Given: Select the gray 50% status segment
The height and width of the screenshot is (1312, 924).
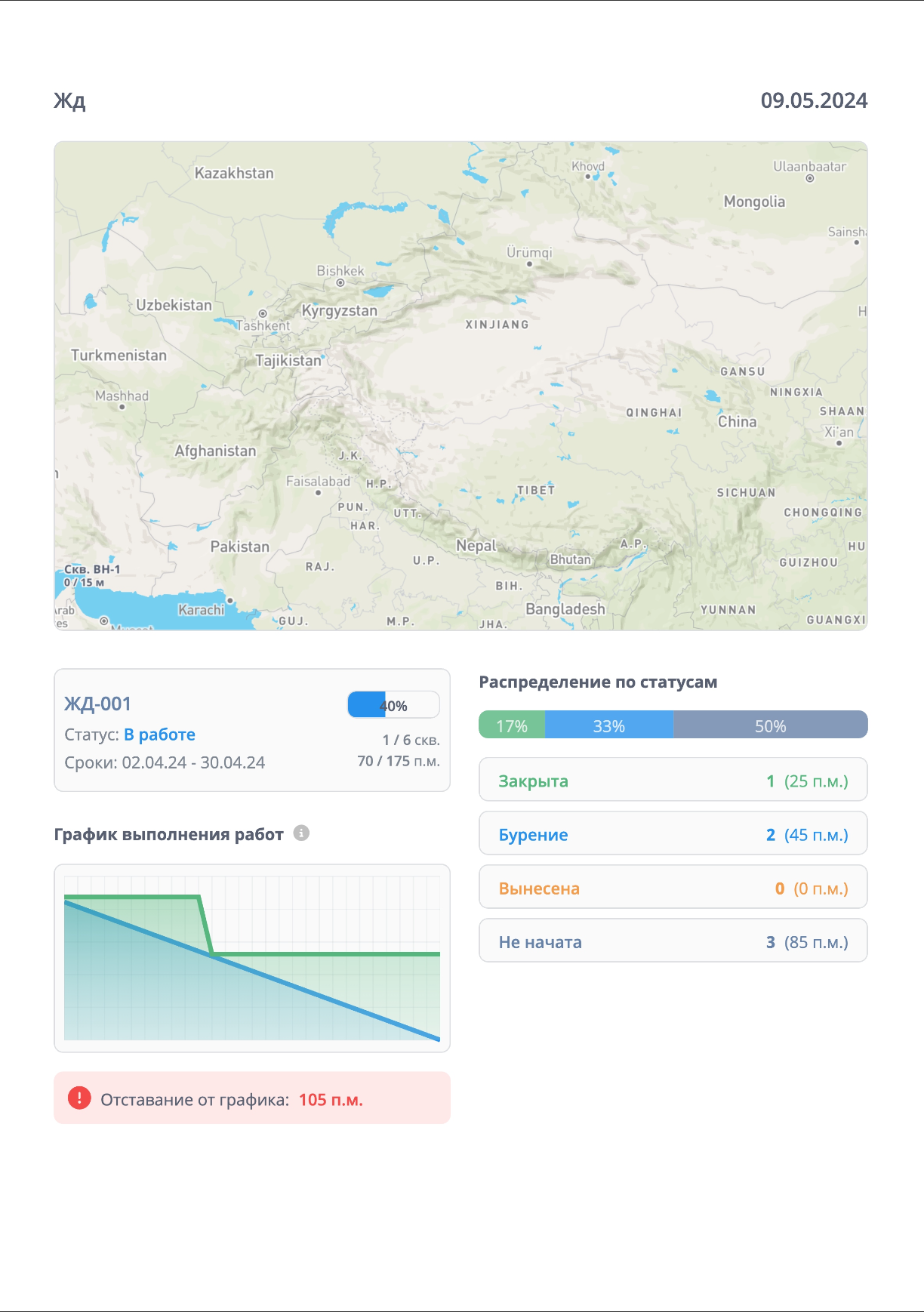Looking at the screenshot, I should point(770,725).
